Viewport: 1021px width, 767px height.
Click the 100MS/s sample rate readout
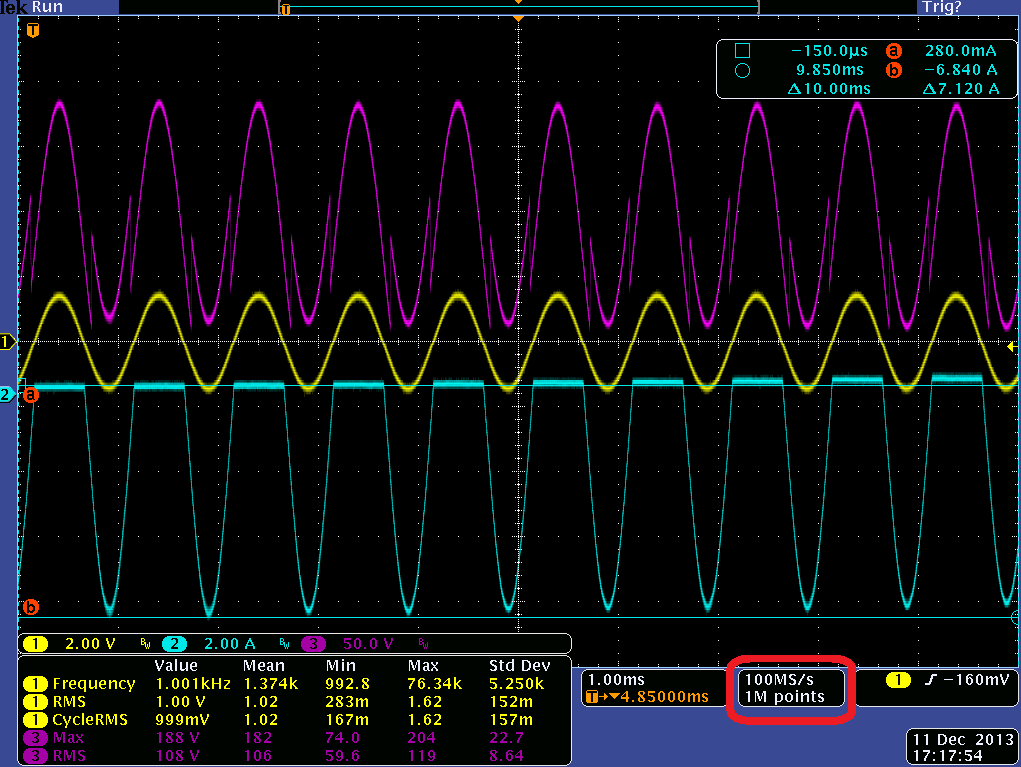tap(779, 680)
